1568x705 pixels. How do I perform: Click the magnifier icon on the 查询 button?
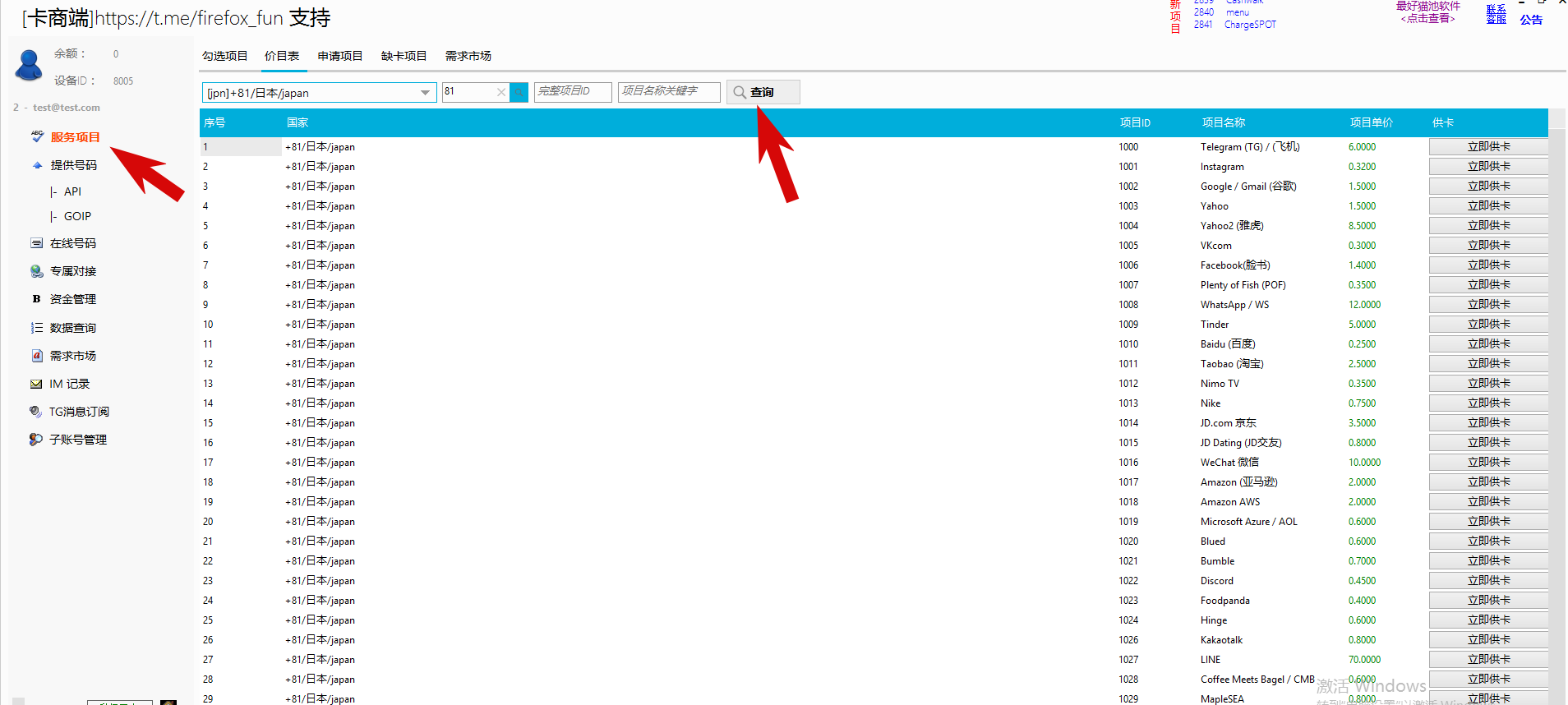tap(740, 92)
